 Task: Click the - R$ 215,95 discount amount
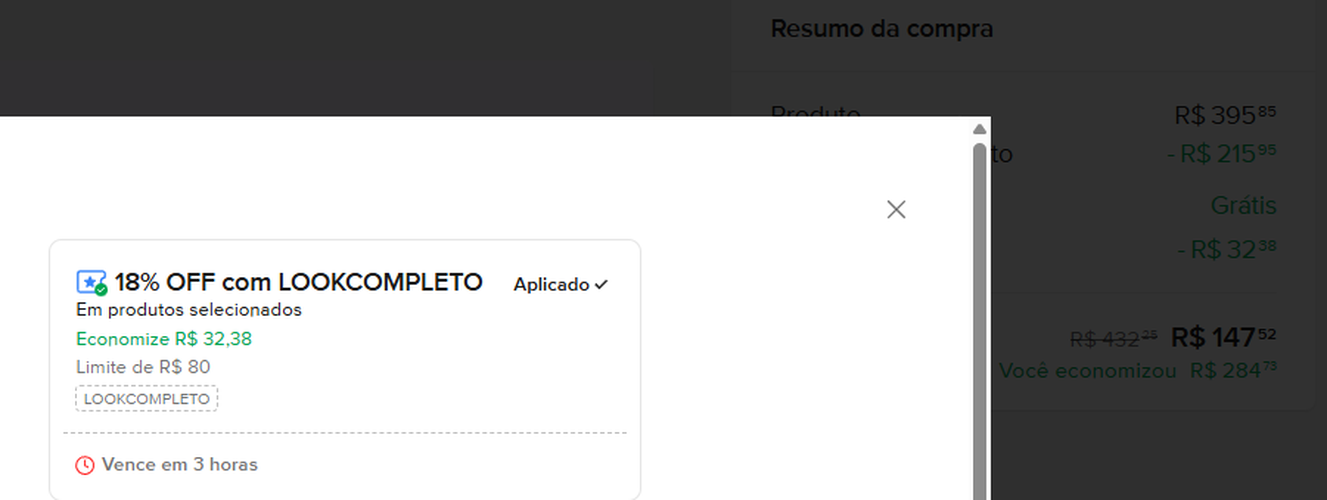point(1222,154)
